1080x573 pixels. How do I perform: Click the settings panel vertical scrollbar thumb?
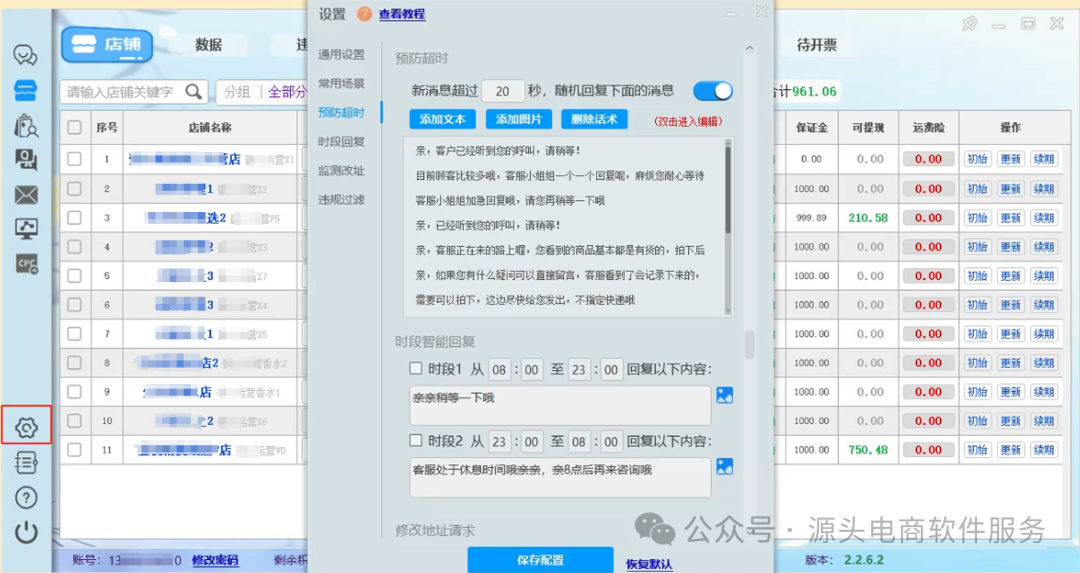tap(749, 344)
